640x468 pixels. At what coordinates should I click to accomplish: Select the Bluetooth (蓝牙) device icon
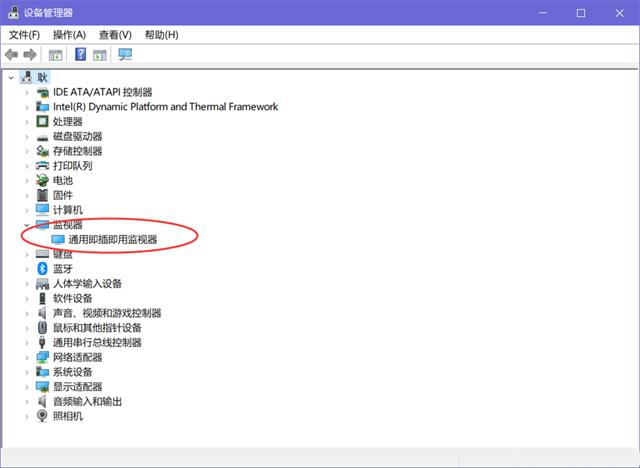pyautogui.click(x=43, y=269)
